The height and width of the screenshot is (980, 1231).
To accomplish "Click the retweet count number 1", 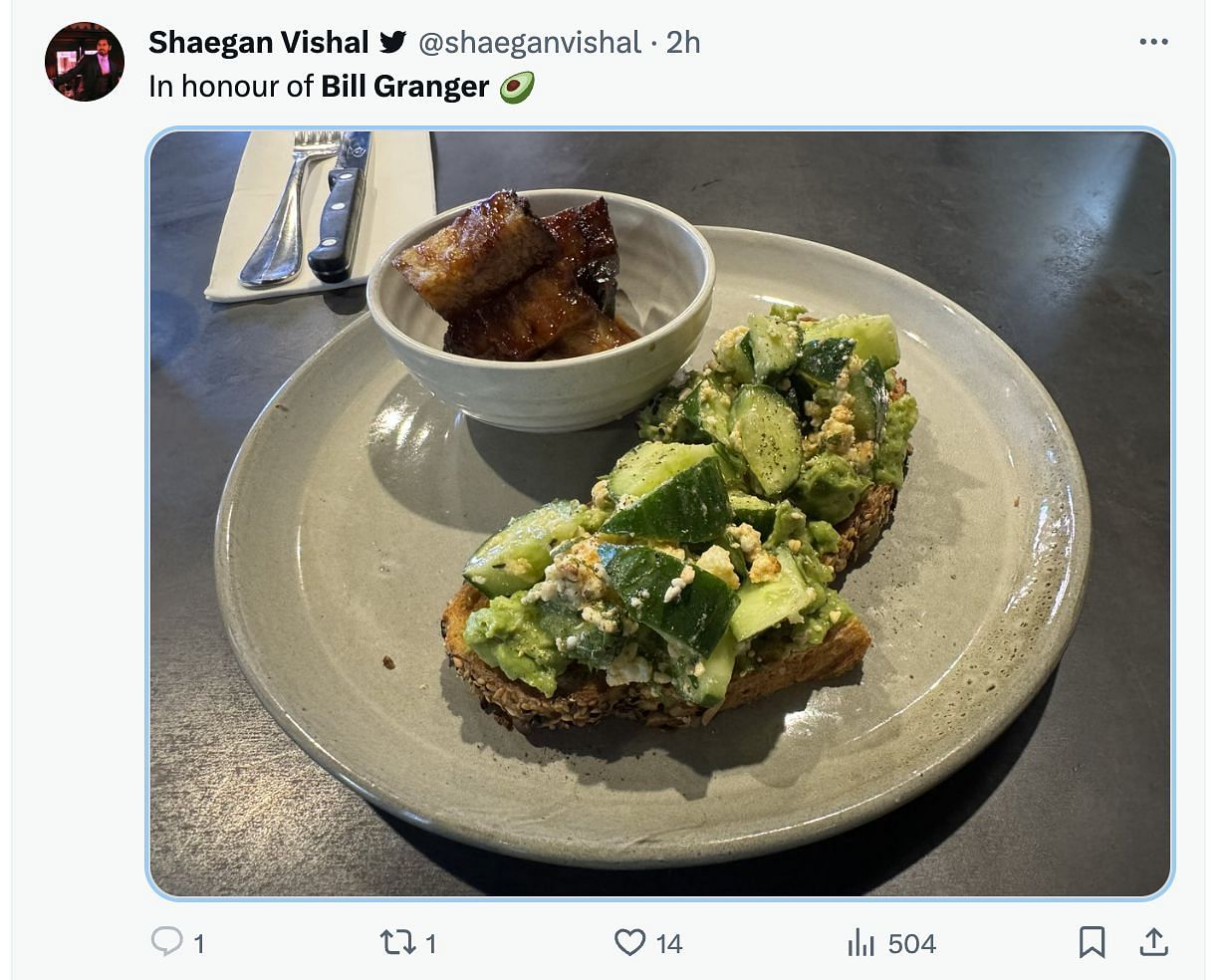I will pos(431,944).
